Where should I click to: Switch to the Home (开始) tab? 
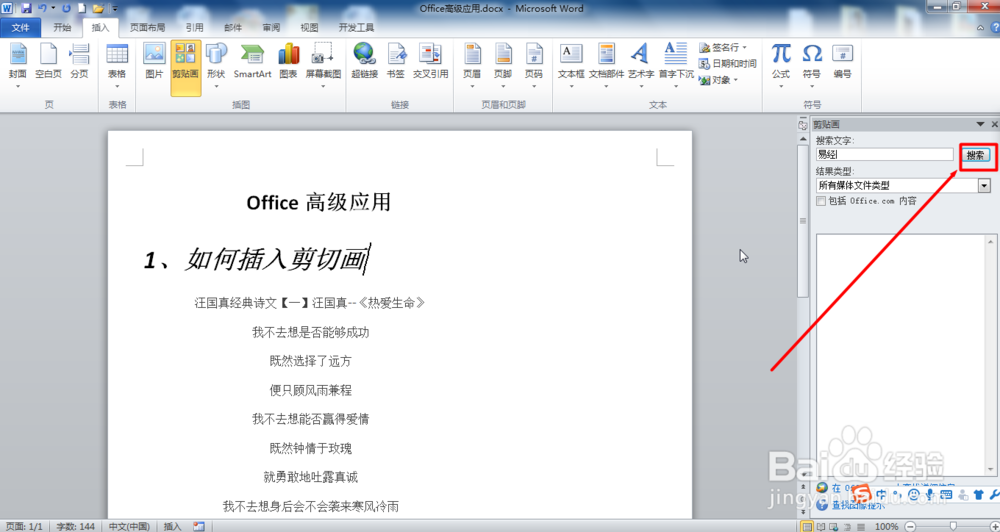(62, 27)
